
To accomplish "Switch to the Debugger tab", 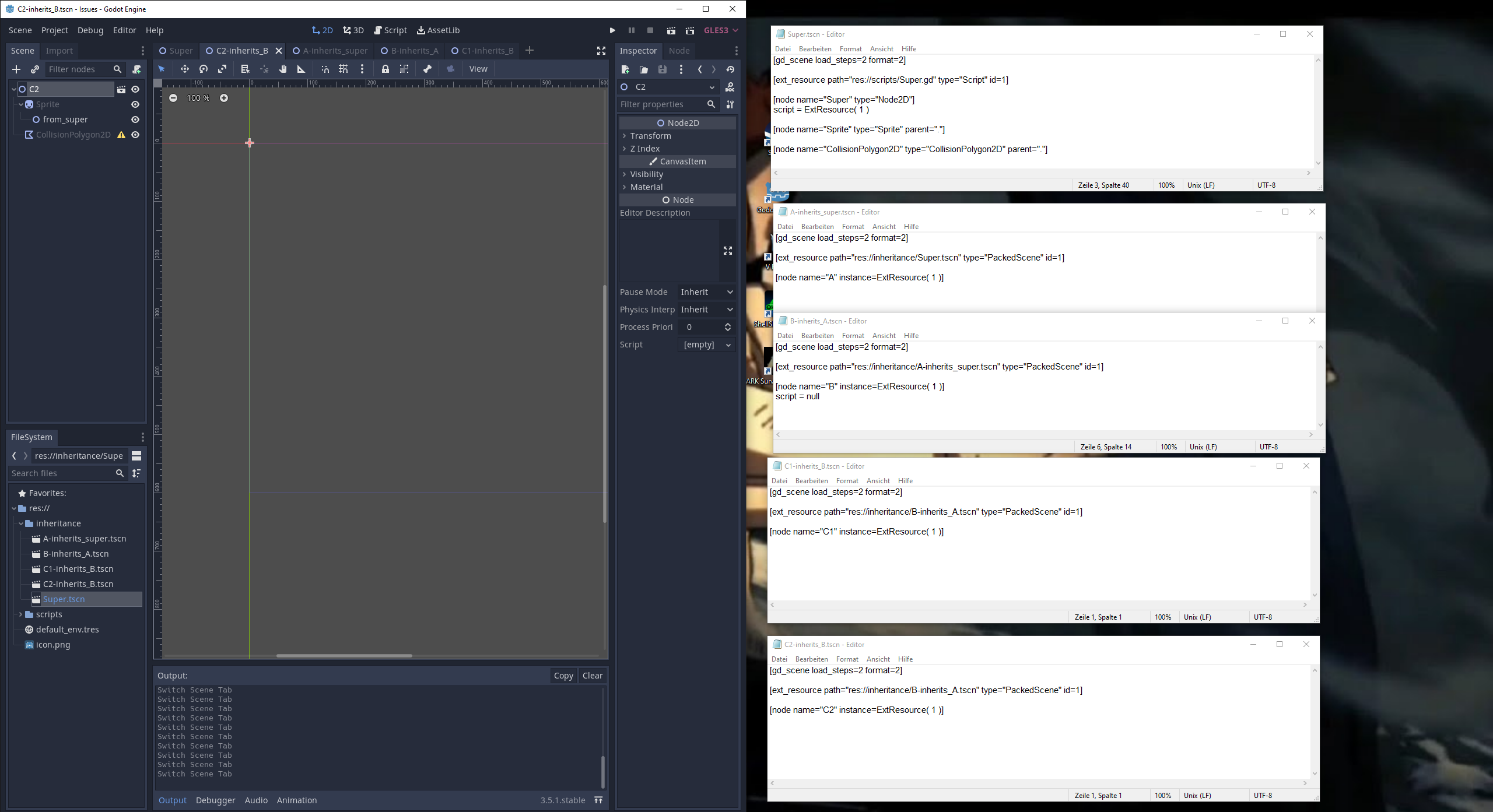I will tap(215, 800).
